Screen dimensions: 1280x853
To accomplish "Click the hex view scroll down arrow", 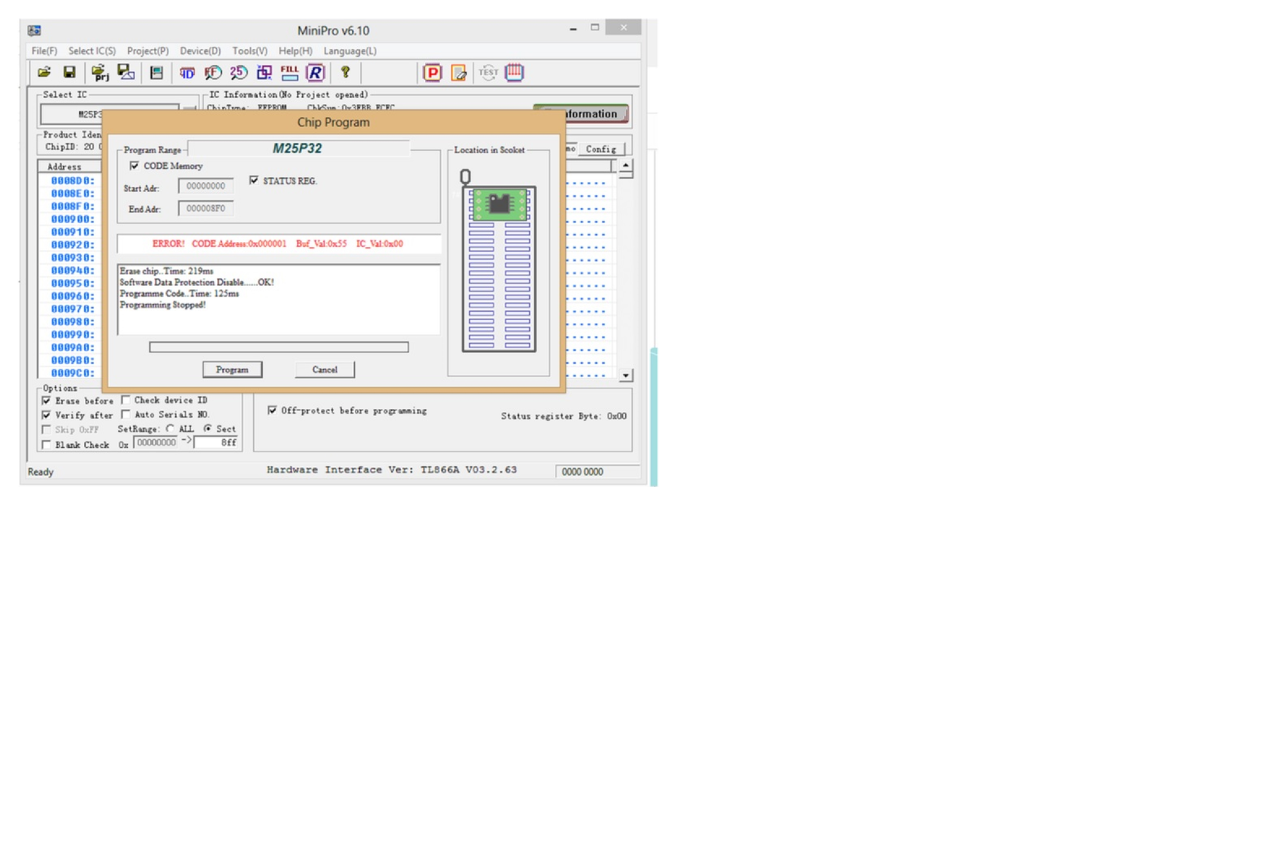I will point(626,376).
